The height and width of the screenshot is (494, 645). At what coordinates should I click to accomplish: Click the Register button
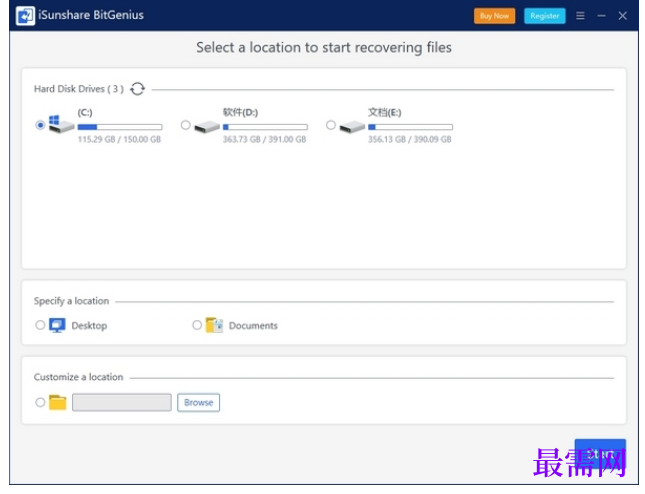[545, 16]
